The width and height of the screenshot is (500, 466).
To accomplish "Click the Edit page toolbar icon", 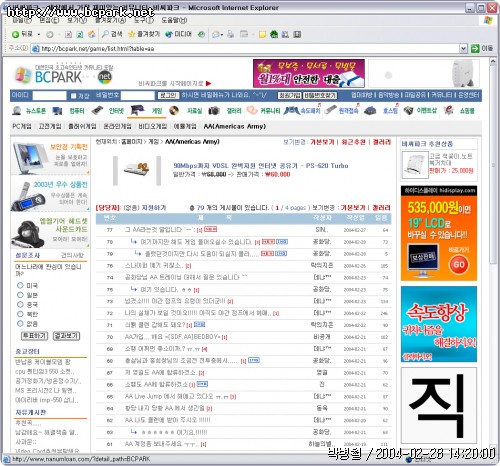I will pyautogui.click(x=244, y=34).
